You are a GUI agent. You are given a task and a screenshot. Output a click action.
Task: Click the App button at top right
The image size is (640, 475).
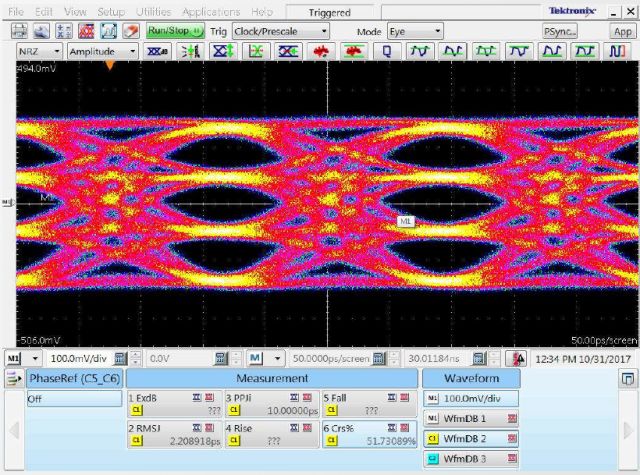pos(622,31)
